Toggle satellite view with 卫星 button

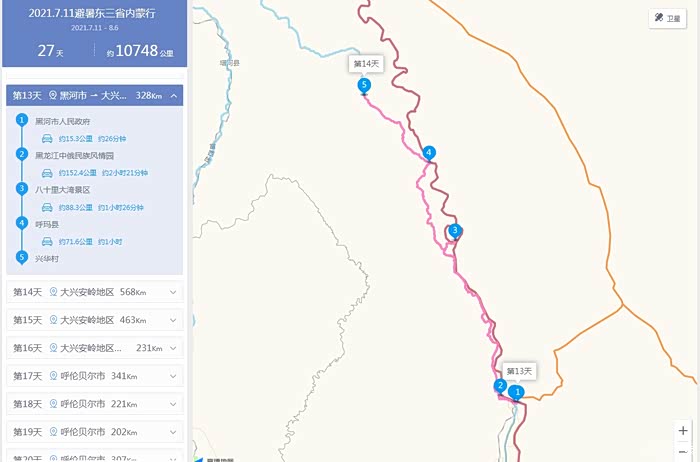click(667, 18)
